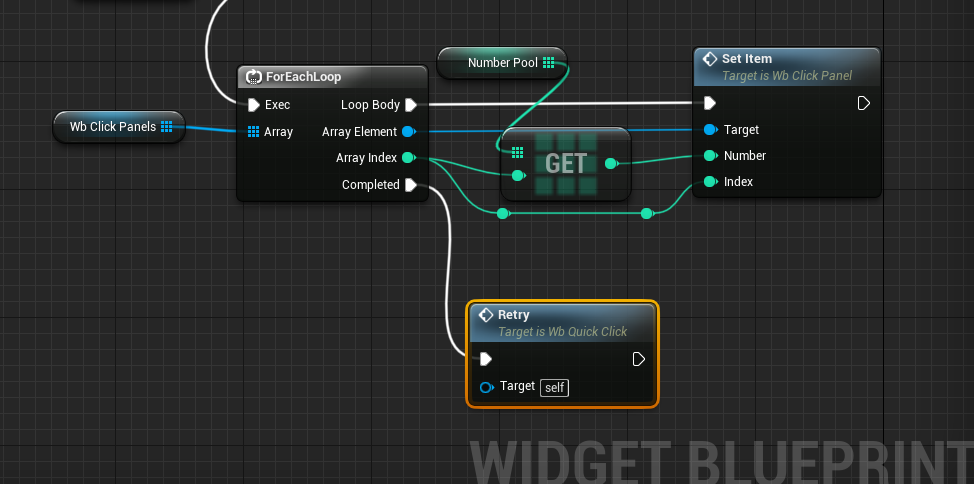Click the Completed output exec pin
The width and height of the screenshot is (974, 484).
coord(411,185)
